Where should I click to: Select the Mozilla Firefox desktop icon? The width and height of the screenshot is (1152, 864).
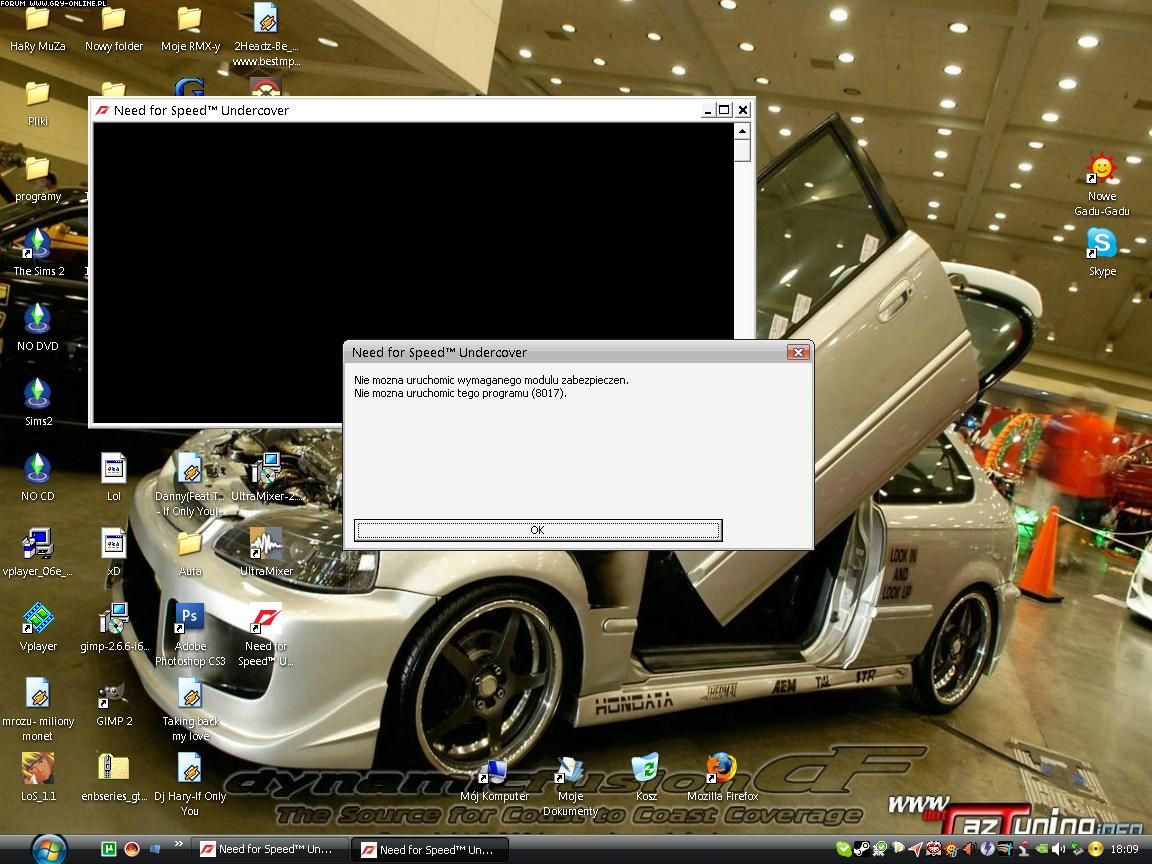(x=721, y=769)
